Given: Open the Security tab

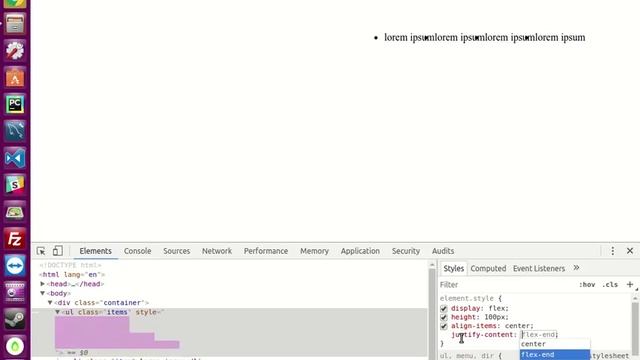Looking at the screenshot, I should (x=406, y=251).
